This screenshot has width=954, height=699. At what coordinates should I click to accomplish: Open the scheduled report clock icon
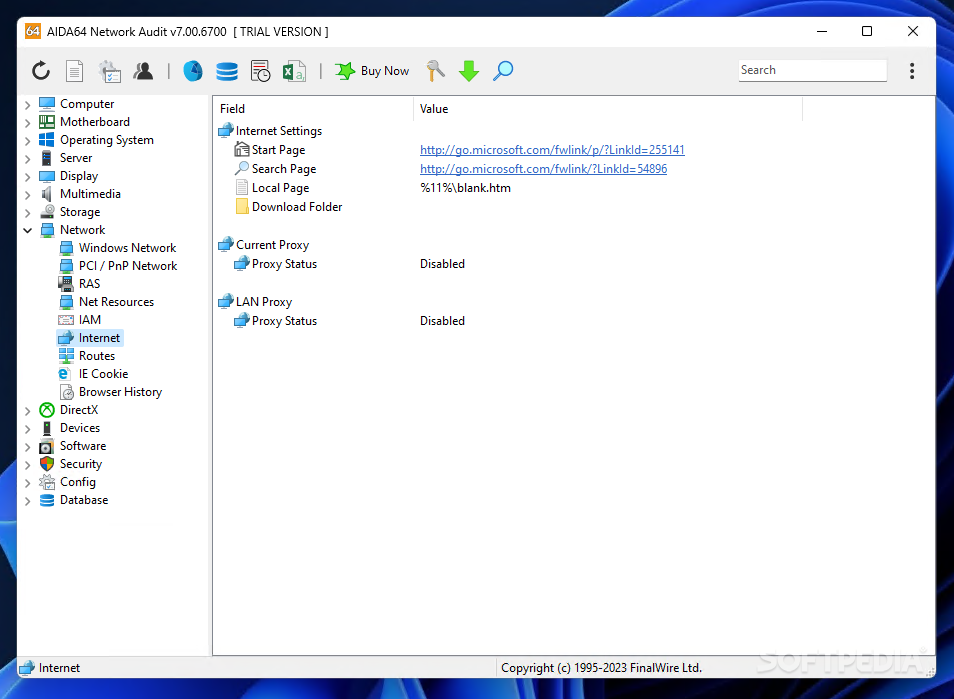[260, 71]
